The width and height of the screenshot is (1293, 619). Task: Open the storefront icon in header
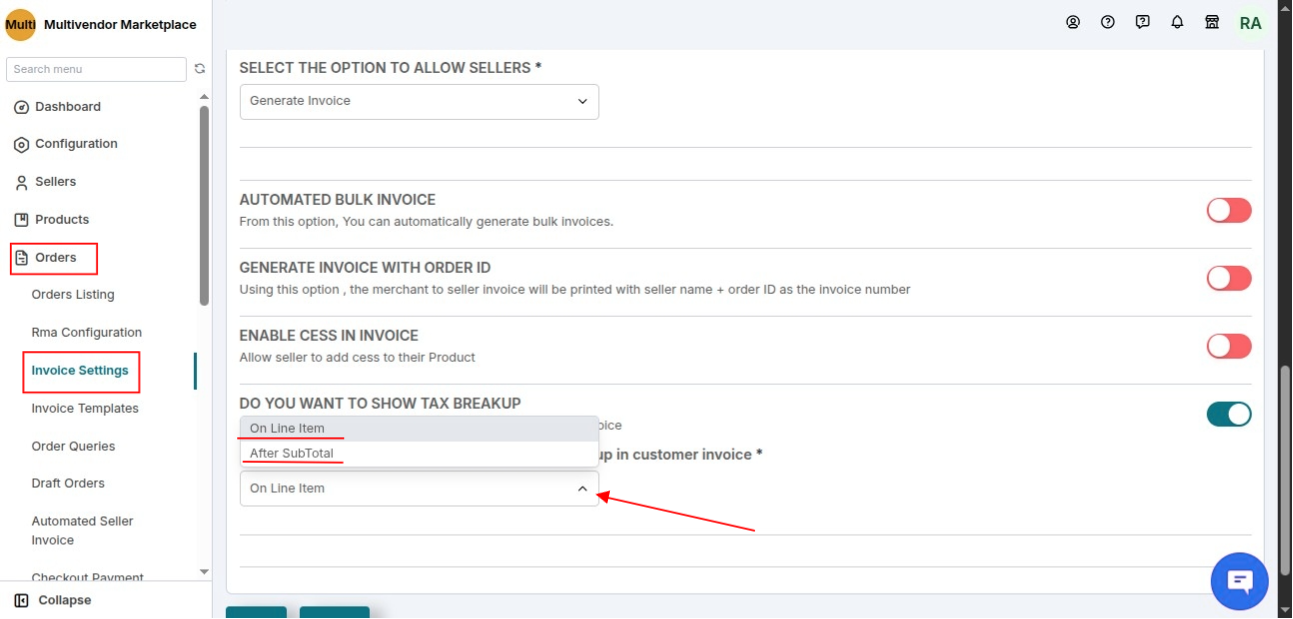(x=1212, y=22)
